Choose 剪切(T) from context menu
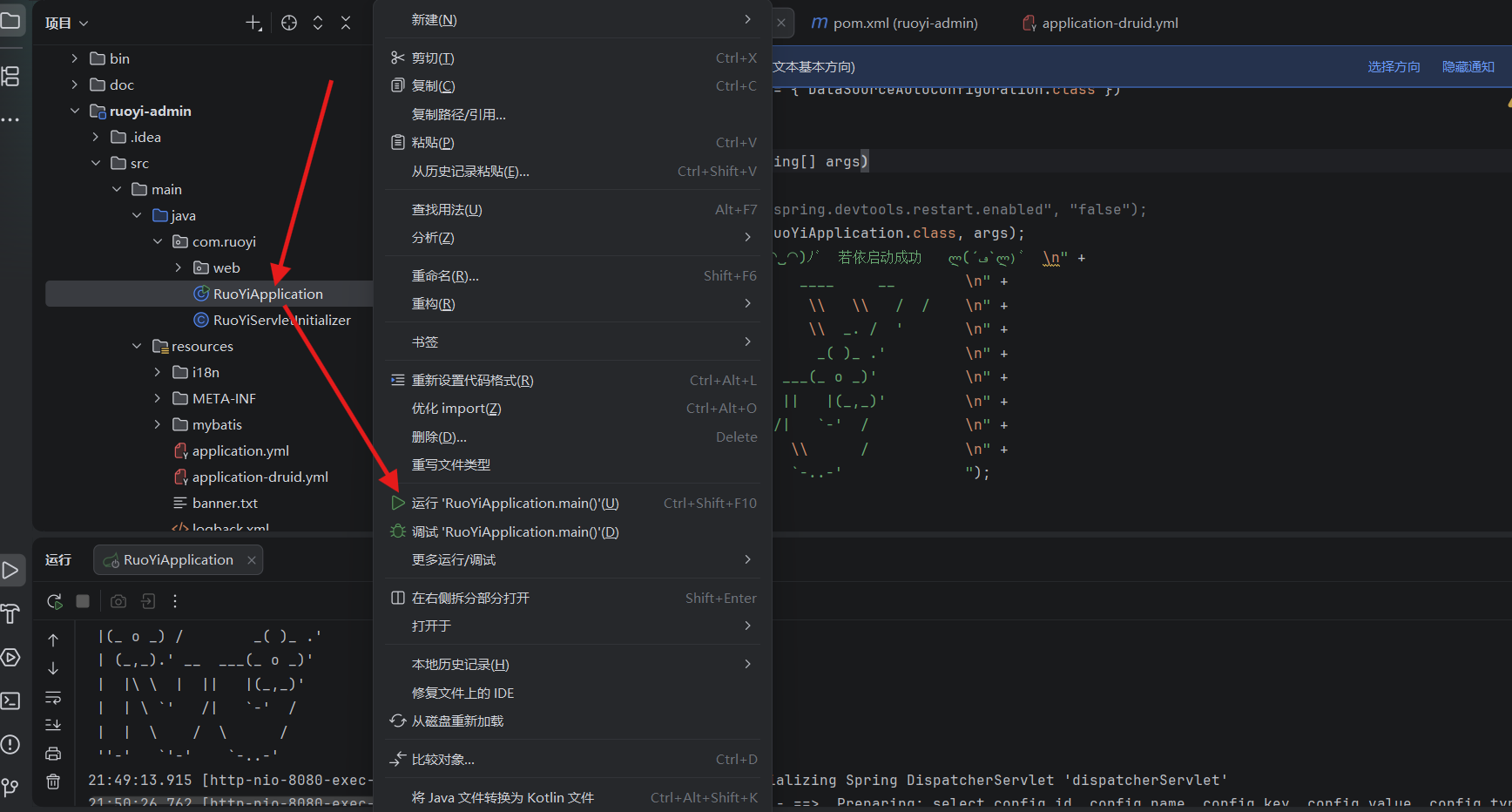The image size is (1512, 812). [x=572, y=58]
